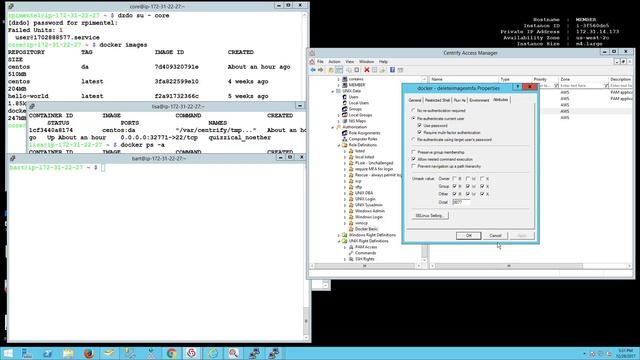640x360 pixels.
Task: Enable Prevent navigation up a path hierarchy
Action: pyautogui.click(x=413, y=166)
